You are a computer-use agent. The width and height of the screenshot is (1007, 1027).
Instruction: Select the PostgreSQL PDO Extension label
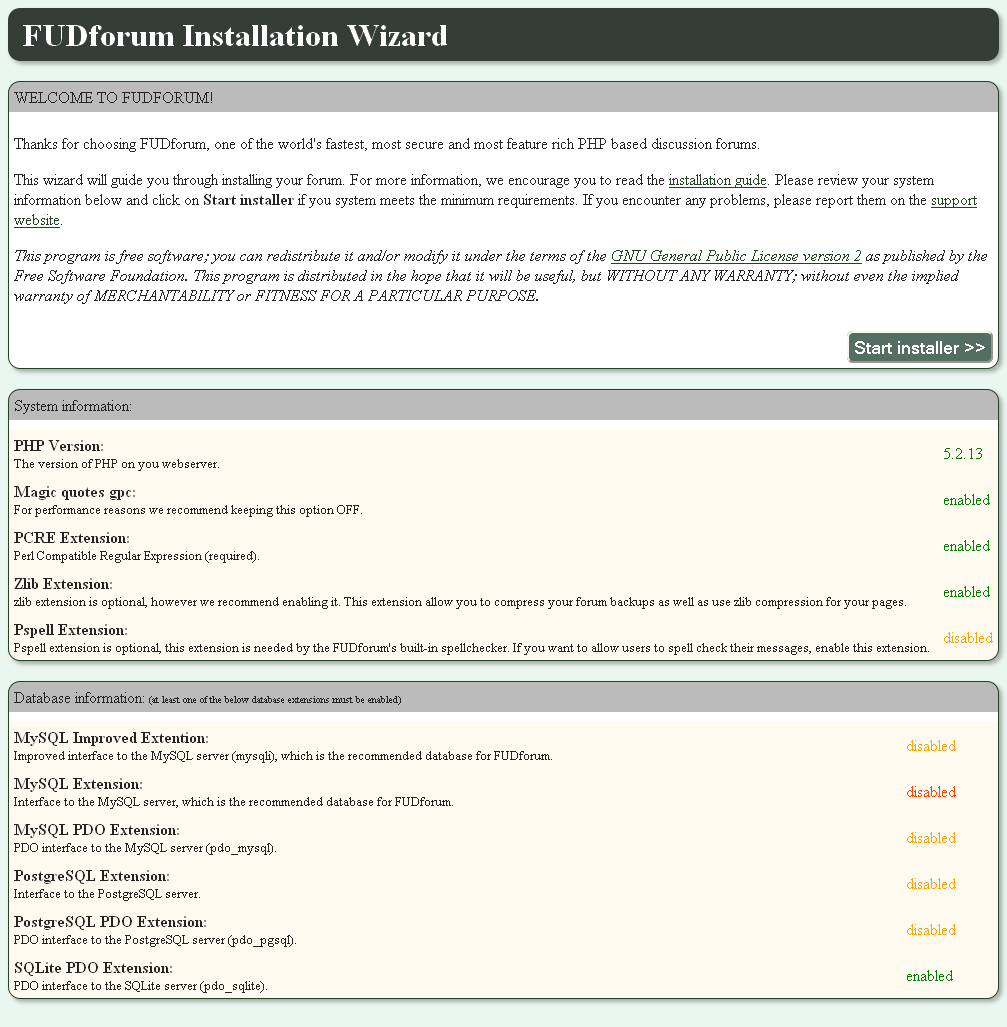[110, 922]
